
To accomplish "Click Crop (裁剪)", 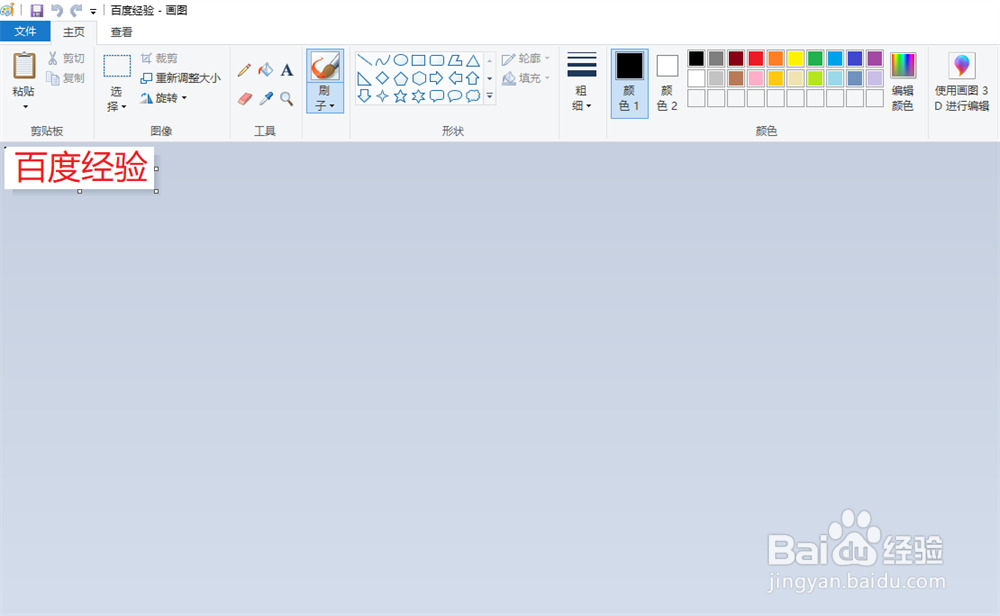I will [x=159, y=58].
